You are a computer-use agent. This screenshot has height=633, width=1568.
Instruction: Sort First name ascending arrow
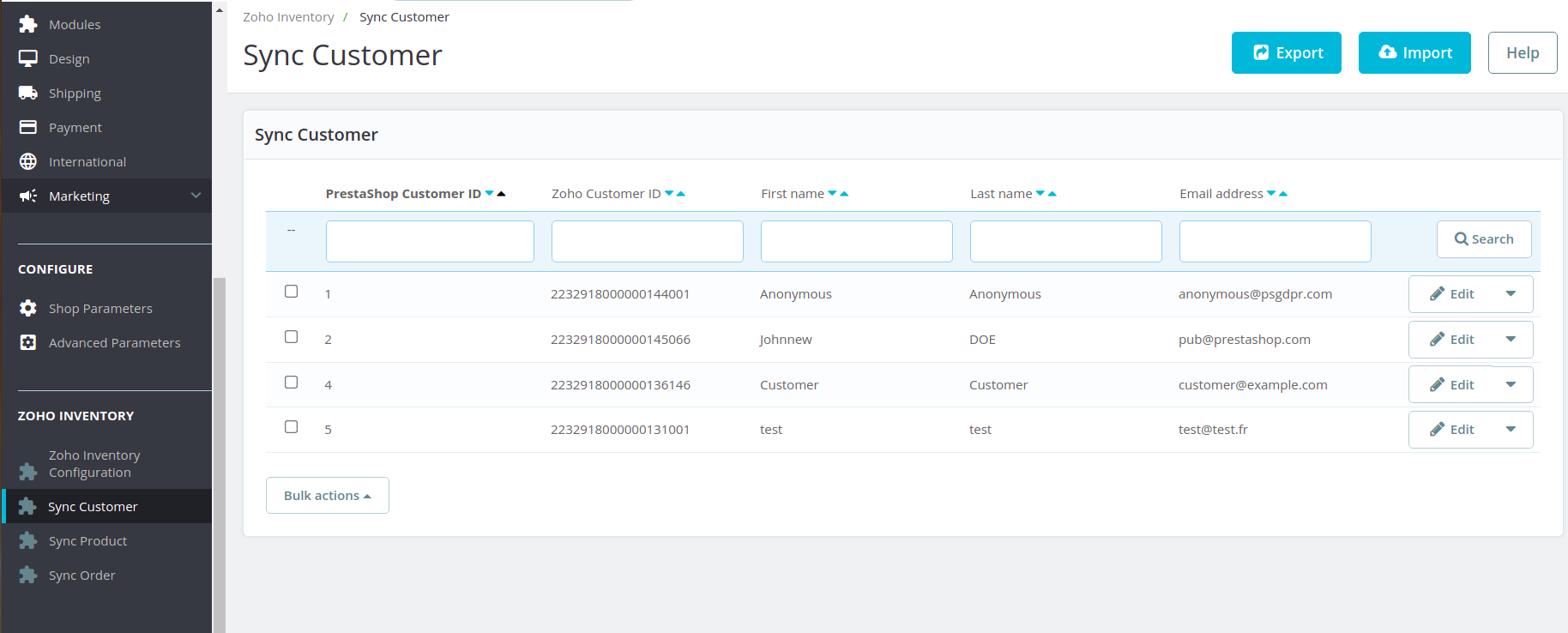click(x=844, y=194)
